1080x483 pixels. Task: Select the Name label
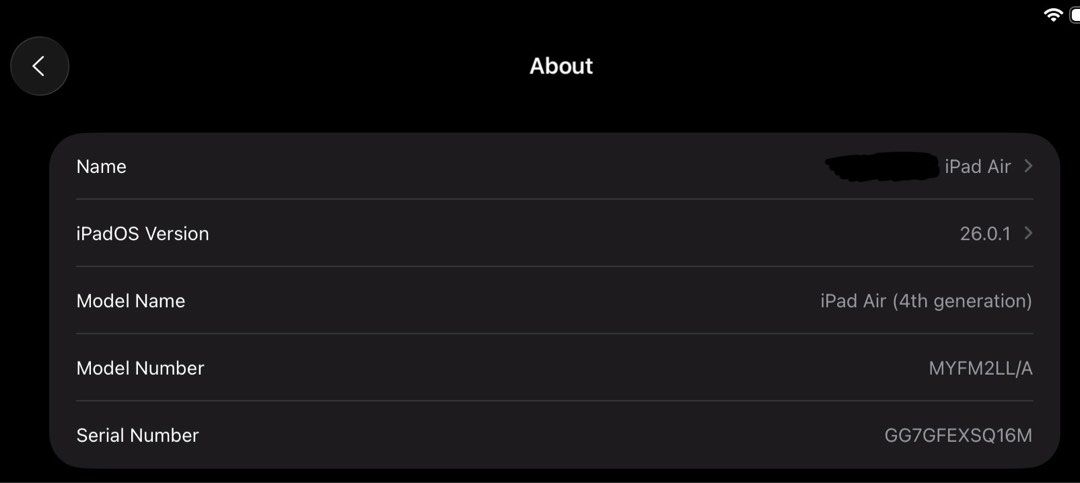(x=101, y=167)
